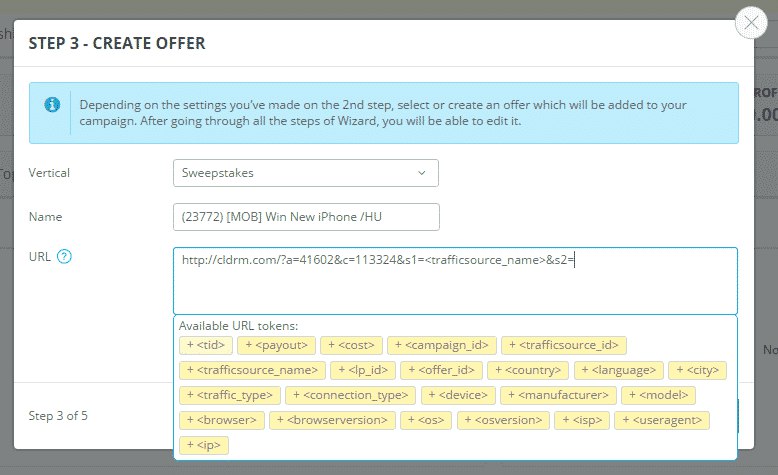Add the <campaign_id> token
Image resolution: width=778 pixels, height=475 pixels.
(x=441, y=345)
